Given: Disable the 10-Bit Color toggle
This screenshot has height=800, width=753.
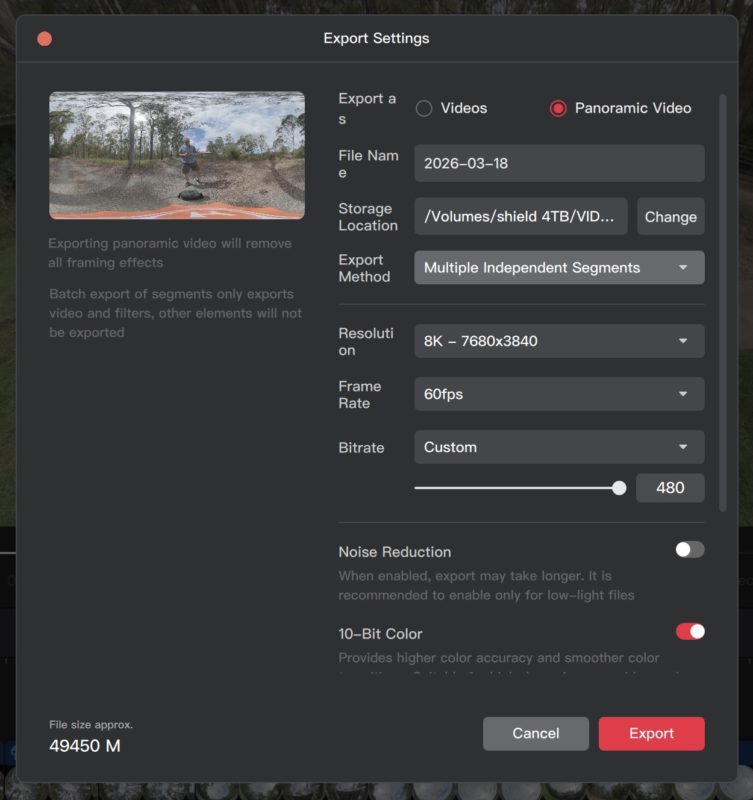Looking at the screenshot, I should [690, 632].
